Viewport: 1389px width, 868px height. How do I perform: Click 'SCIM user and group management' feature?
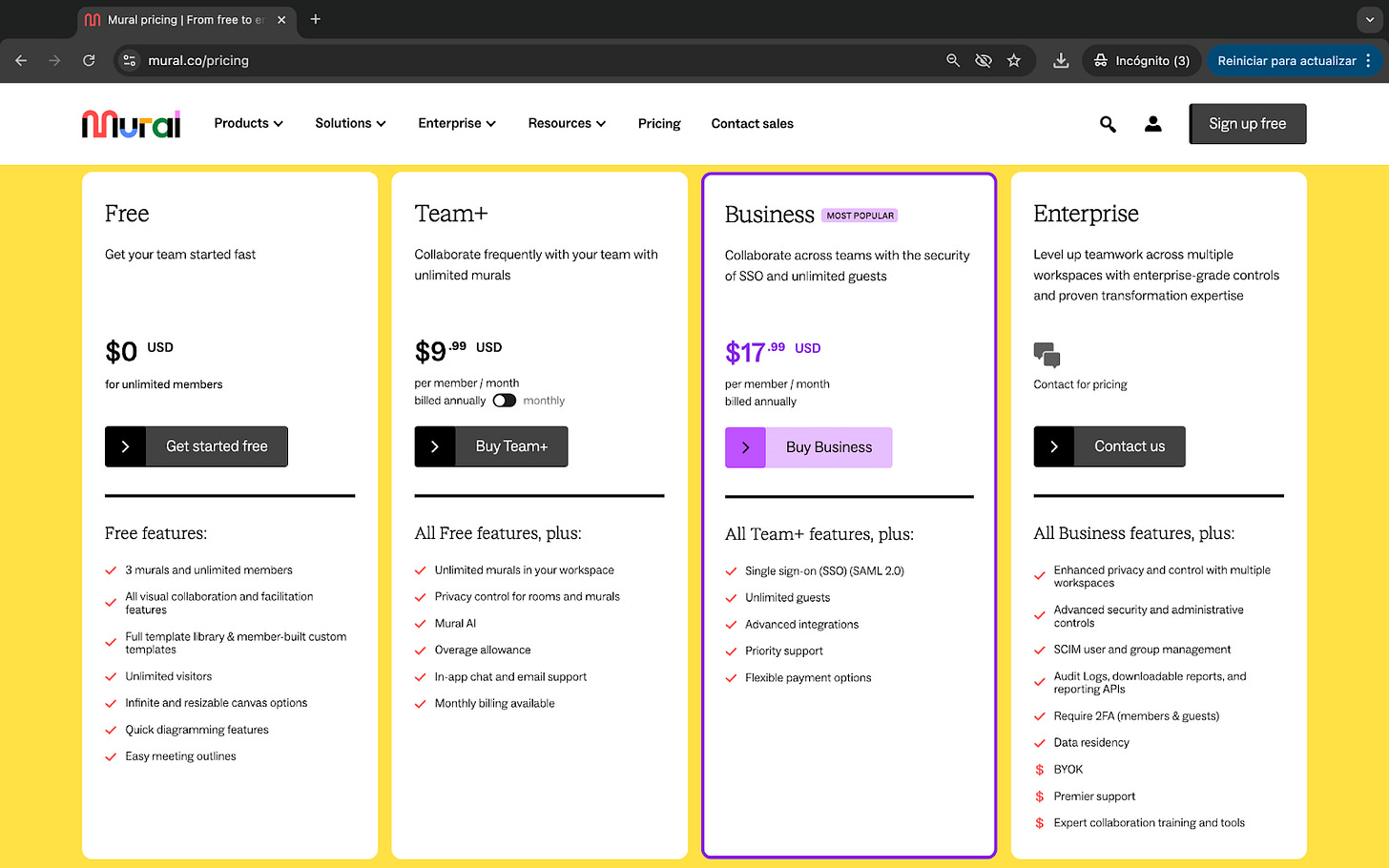(x=1142, y=650)
